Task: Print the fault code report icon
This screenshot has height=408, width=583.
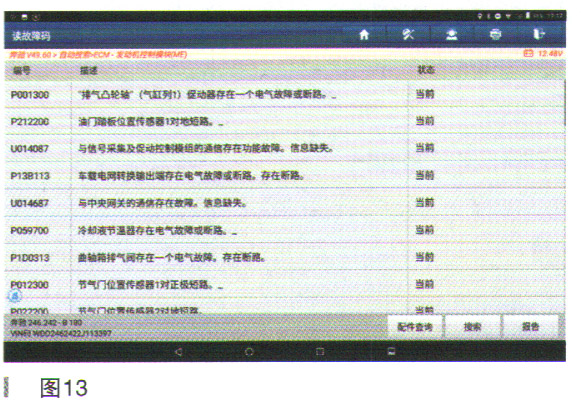Action: [x=495, y=35]
